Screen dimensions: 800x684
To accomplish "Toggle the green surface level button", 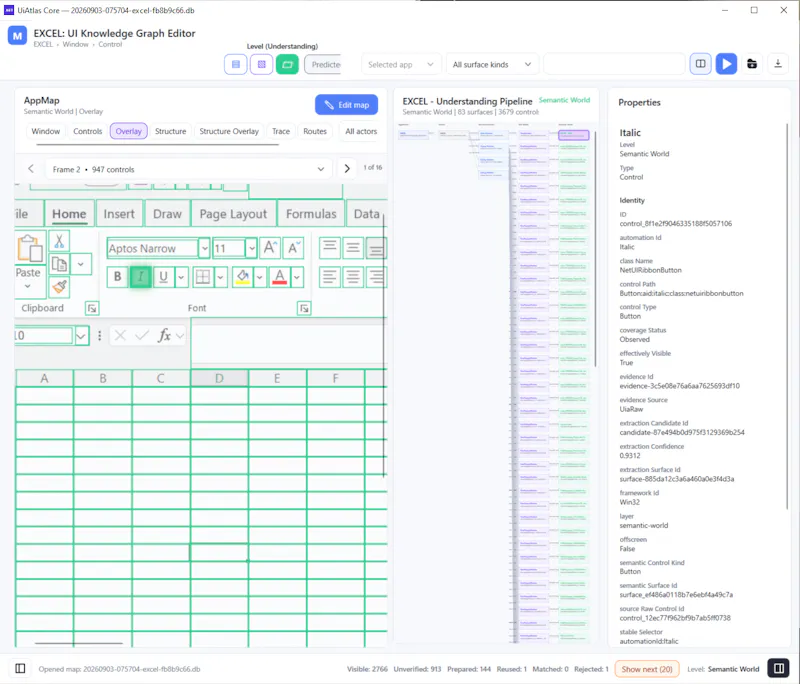I will [x=287, y=64].
